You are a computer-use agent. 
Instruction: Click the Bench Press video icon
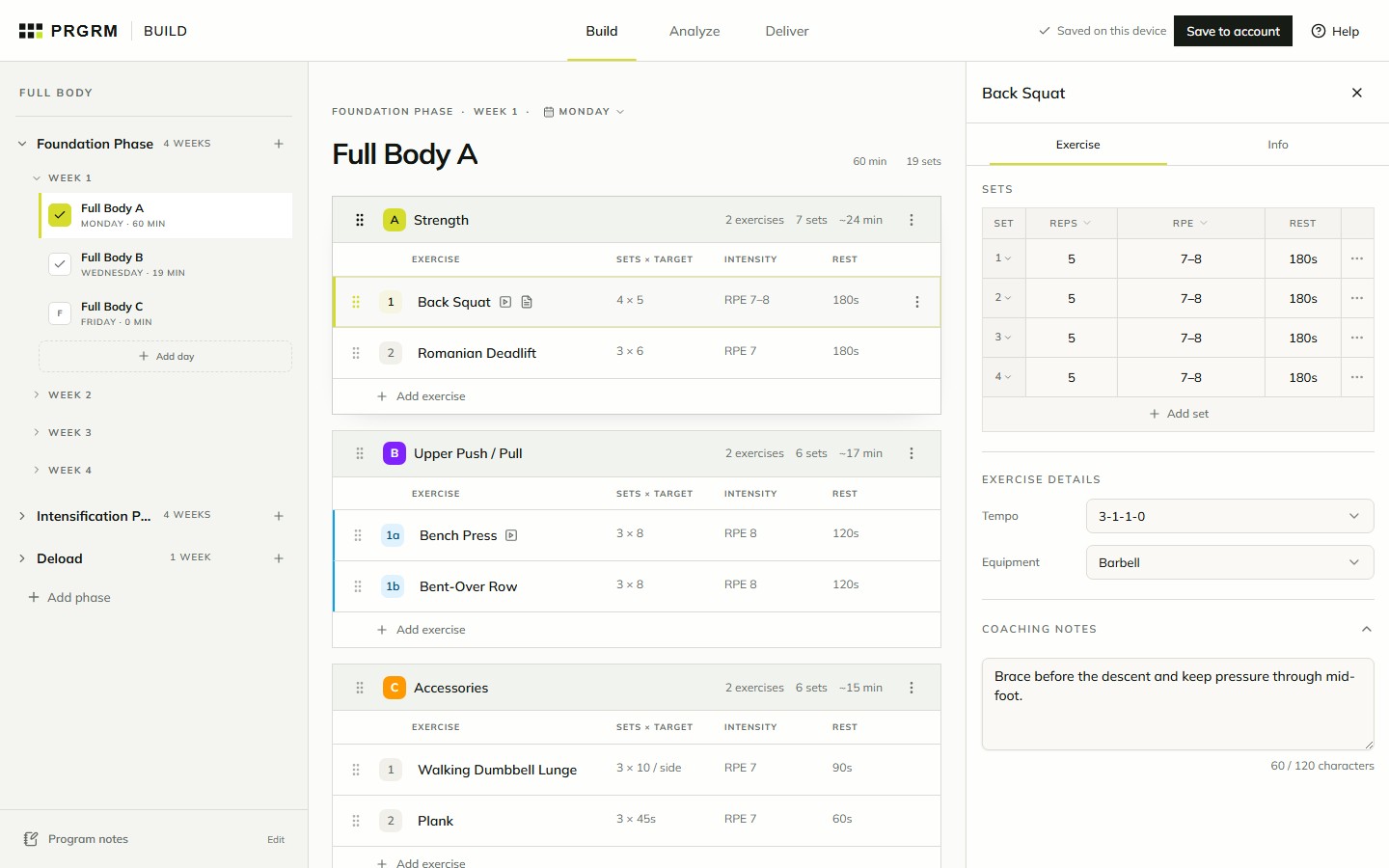511,535
